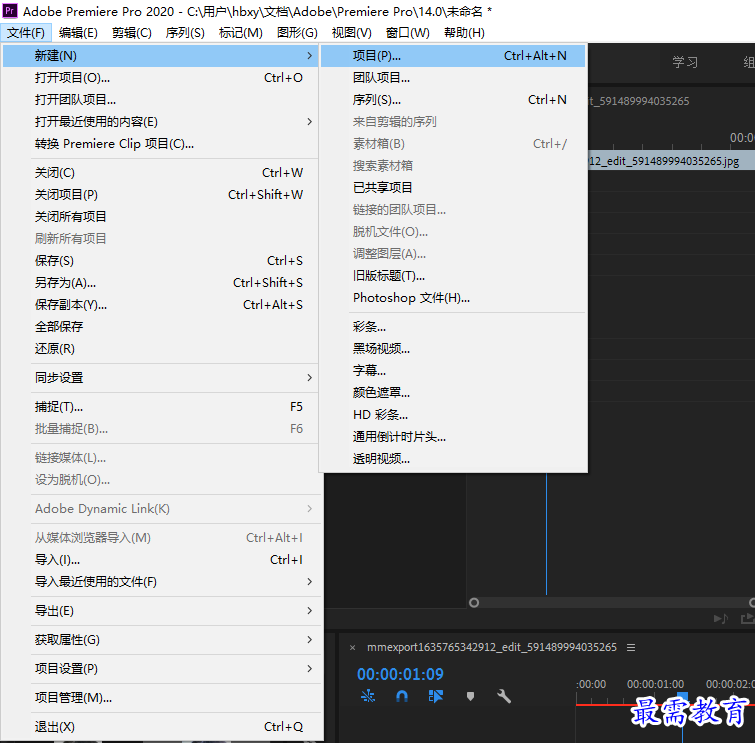
Task: Expand 打开最近使用的内容(E) submenu
Action: click(x=160, y=122)
